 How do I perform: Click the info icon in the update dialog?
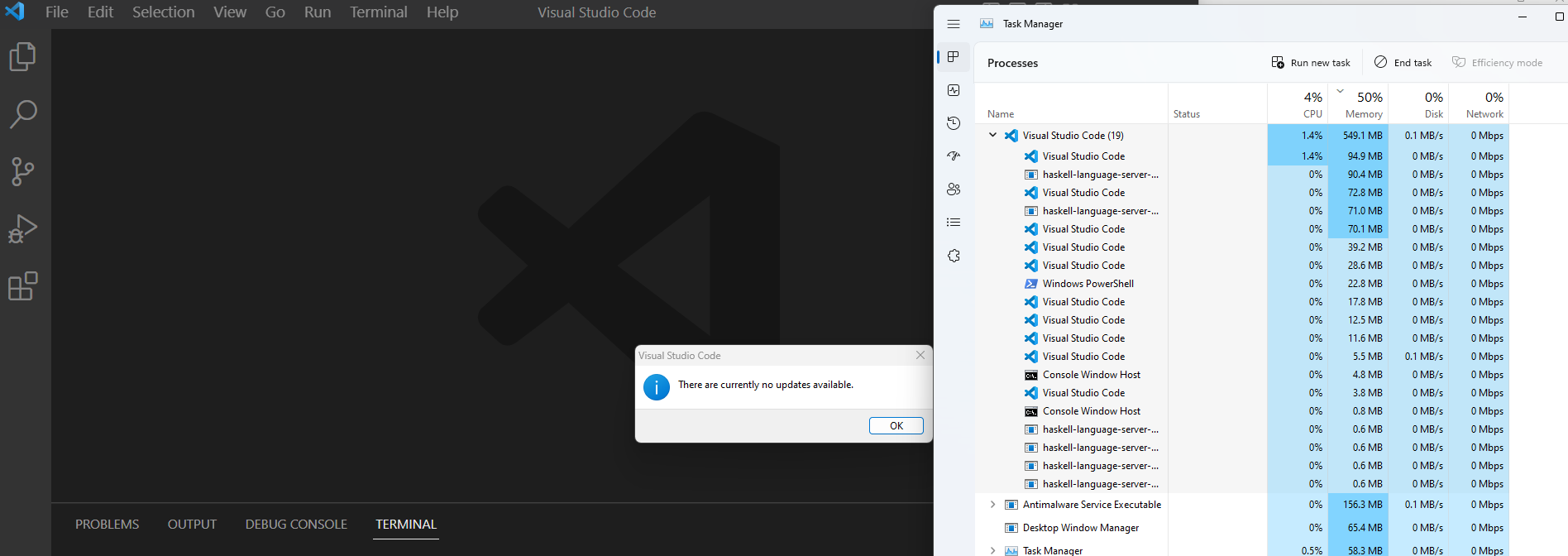[x=657, y=386]
